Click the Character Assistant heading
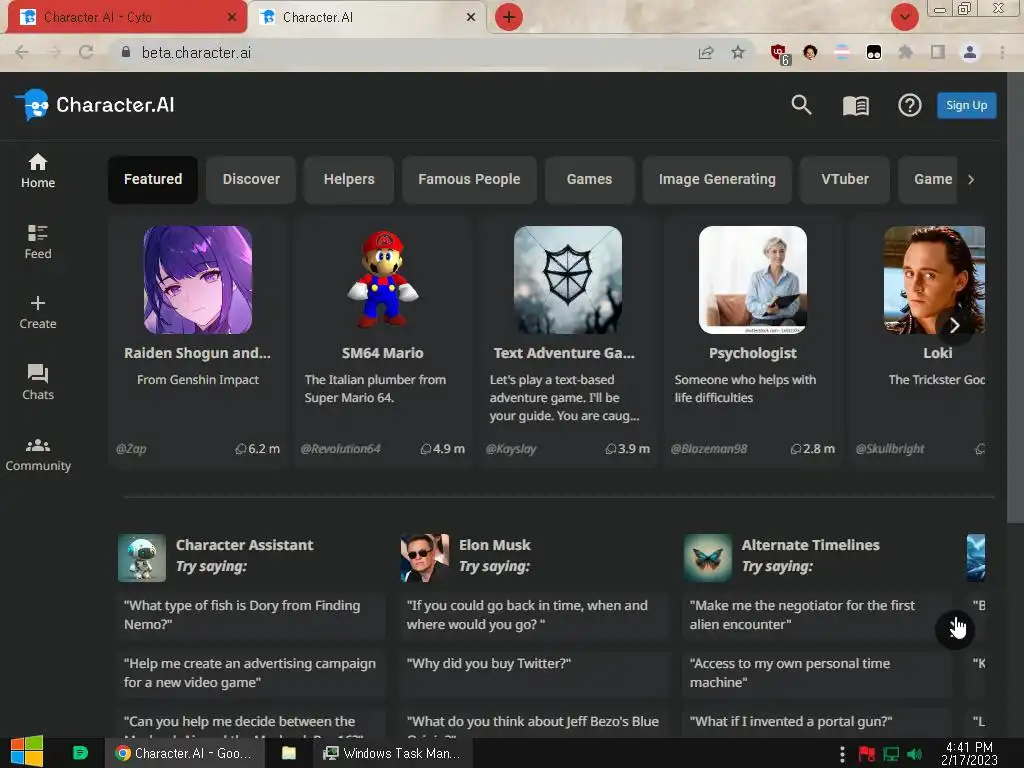The height and width of the screenshot is (768, 1024). tap(244, 545)
